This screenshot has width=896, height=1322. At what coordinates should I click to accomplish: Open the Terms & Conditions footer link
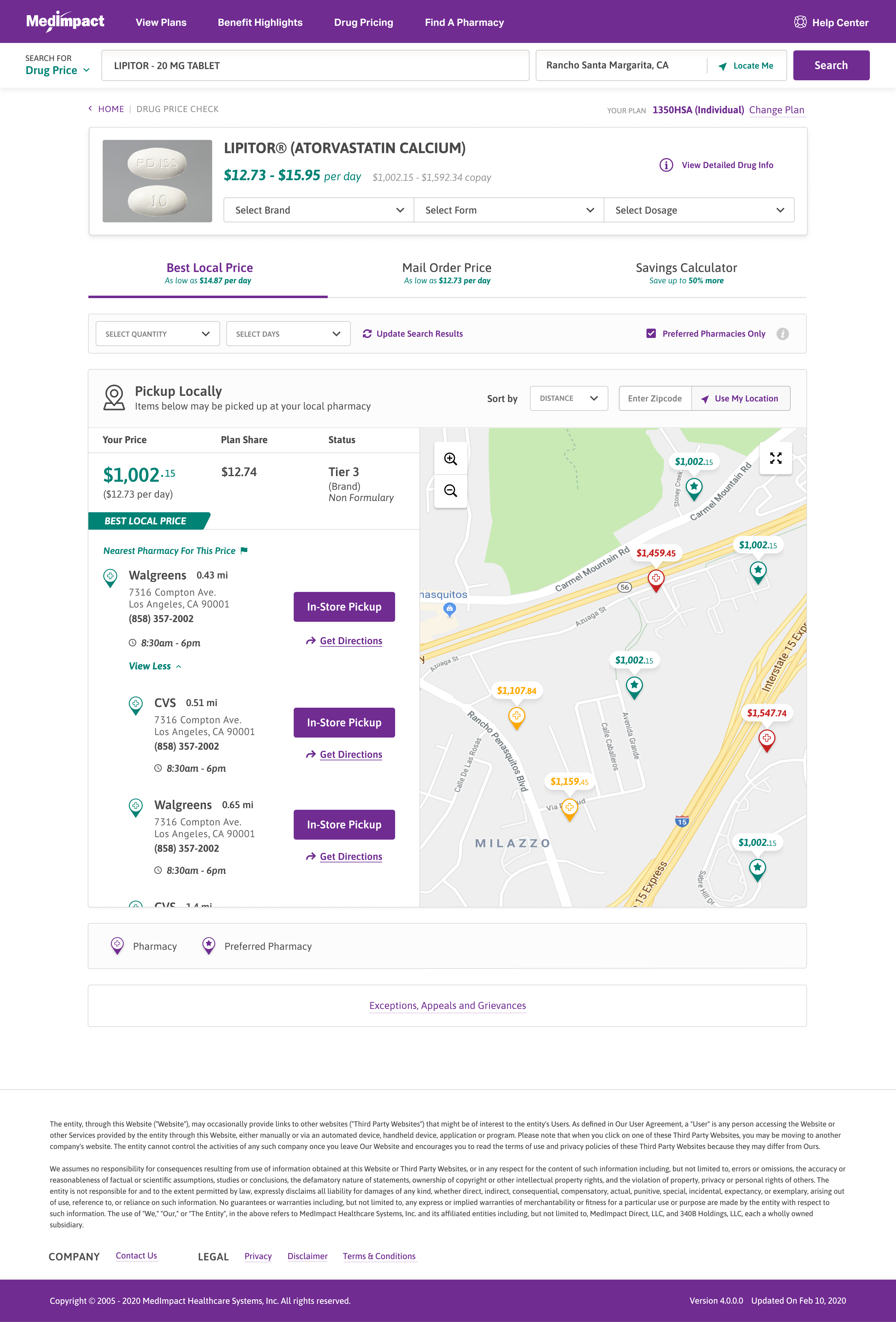click(379, 1257)
